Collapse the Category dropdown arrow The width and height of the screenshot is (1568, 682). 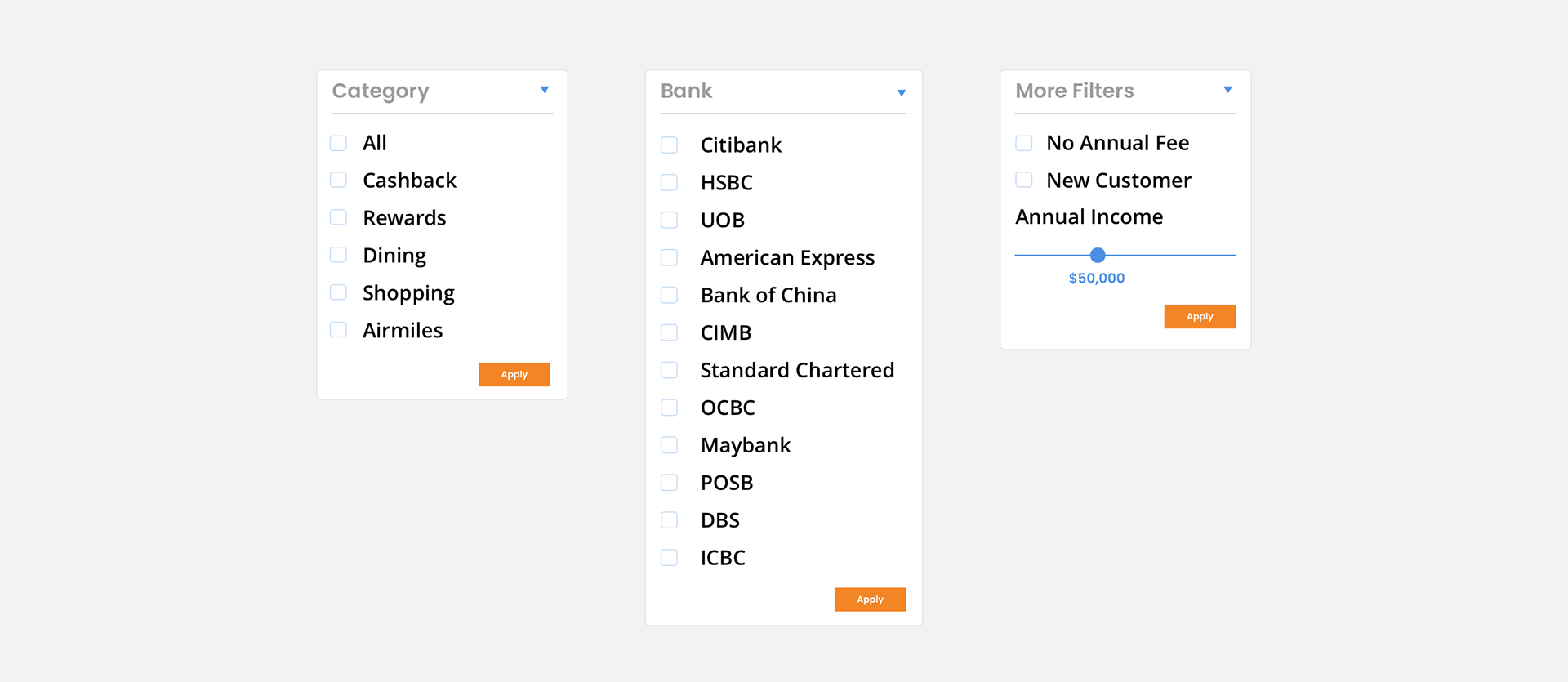tap(545, 90)
